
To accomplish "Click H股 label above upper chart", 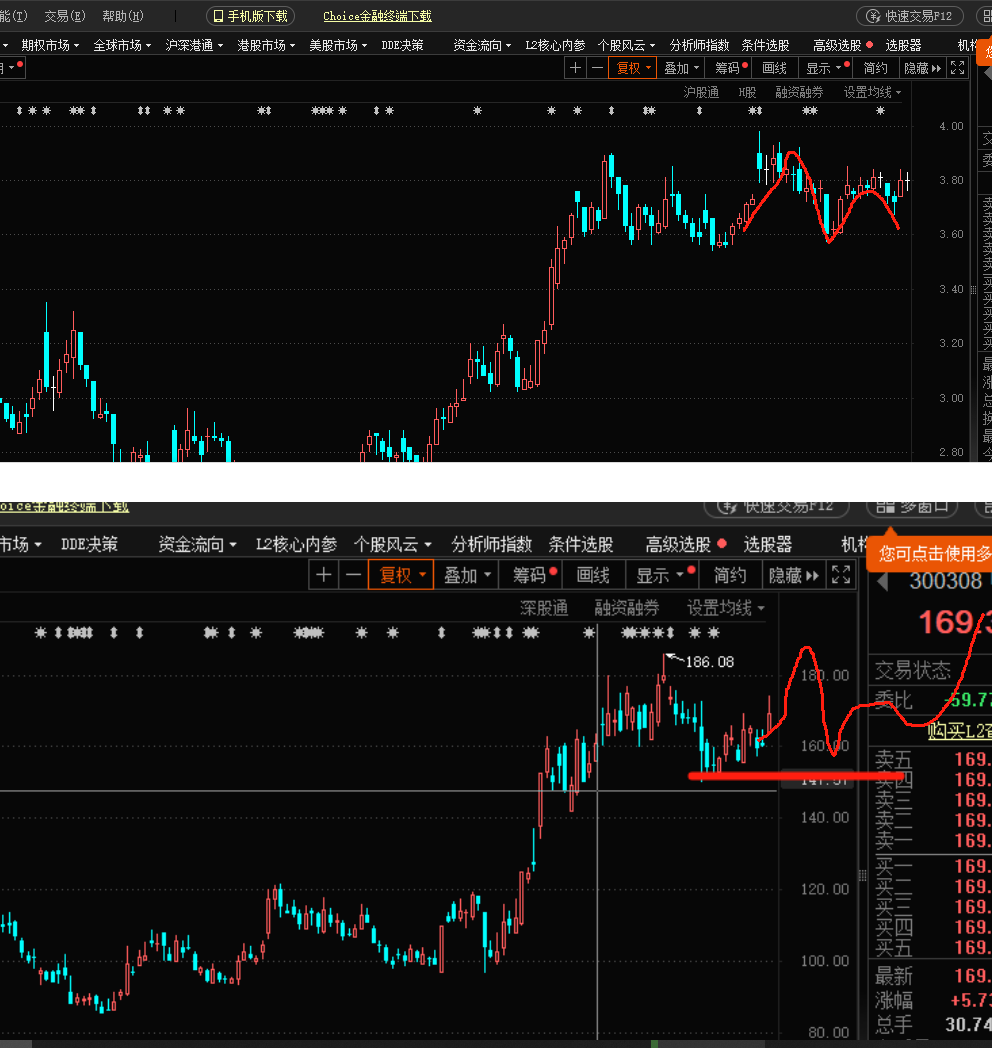I will tap(747, 92).
